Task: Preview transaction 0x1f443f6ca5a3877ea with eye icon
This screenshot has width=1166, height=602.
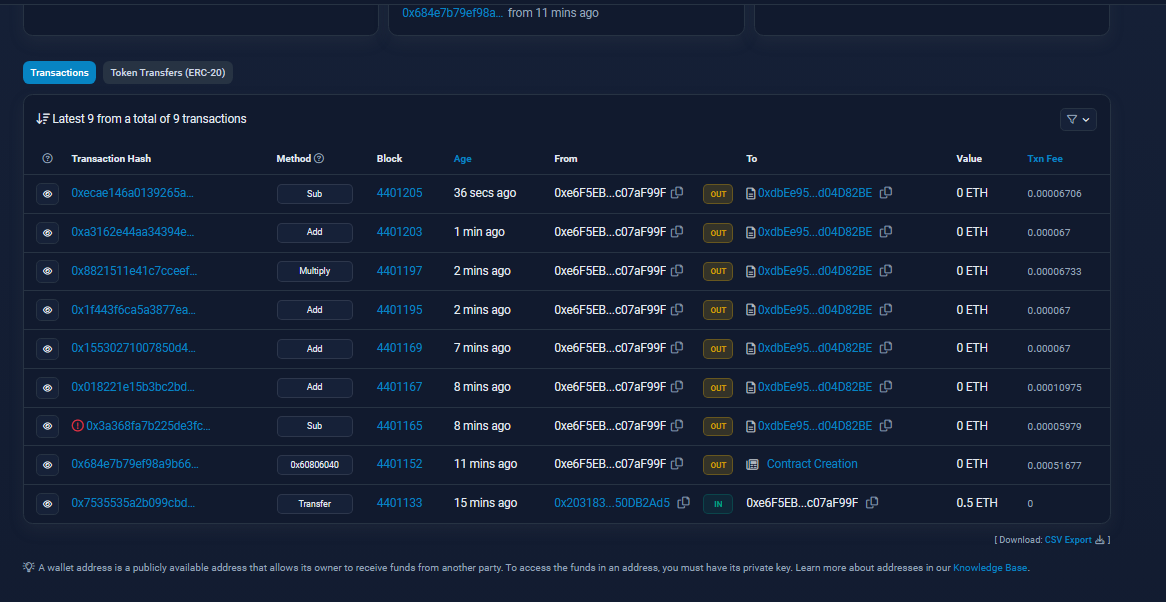Action: coord(48,310)
